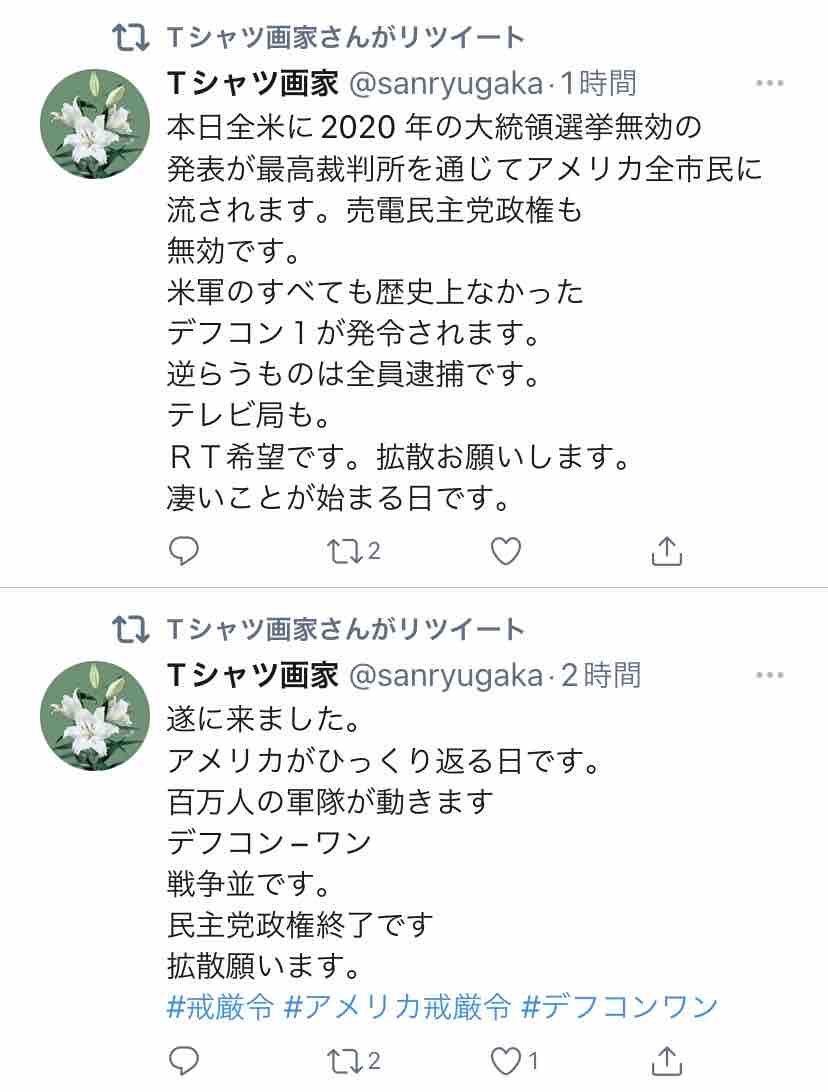Share the second tweet via share icon
The width and height of the screenshot is (828, 1092).
(x=667, y=1060)
